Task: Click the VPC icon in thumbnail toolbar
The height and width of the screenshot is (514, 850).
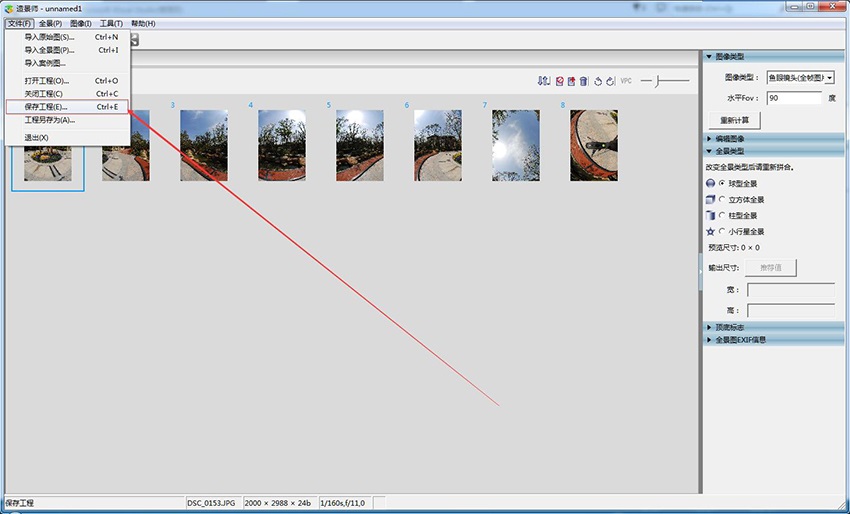Action: [626, 81]
